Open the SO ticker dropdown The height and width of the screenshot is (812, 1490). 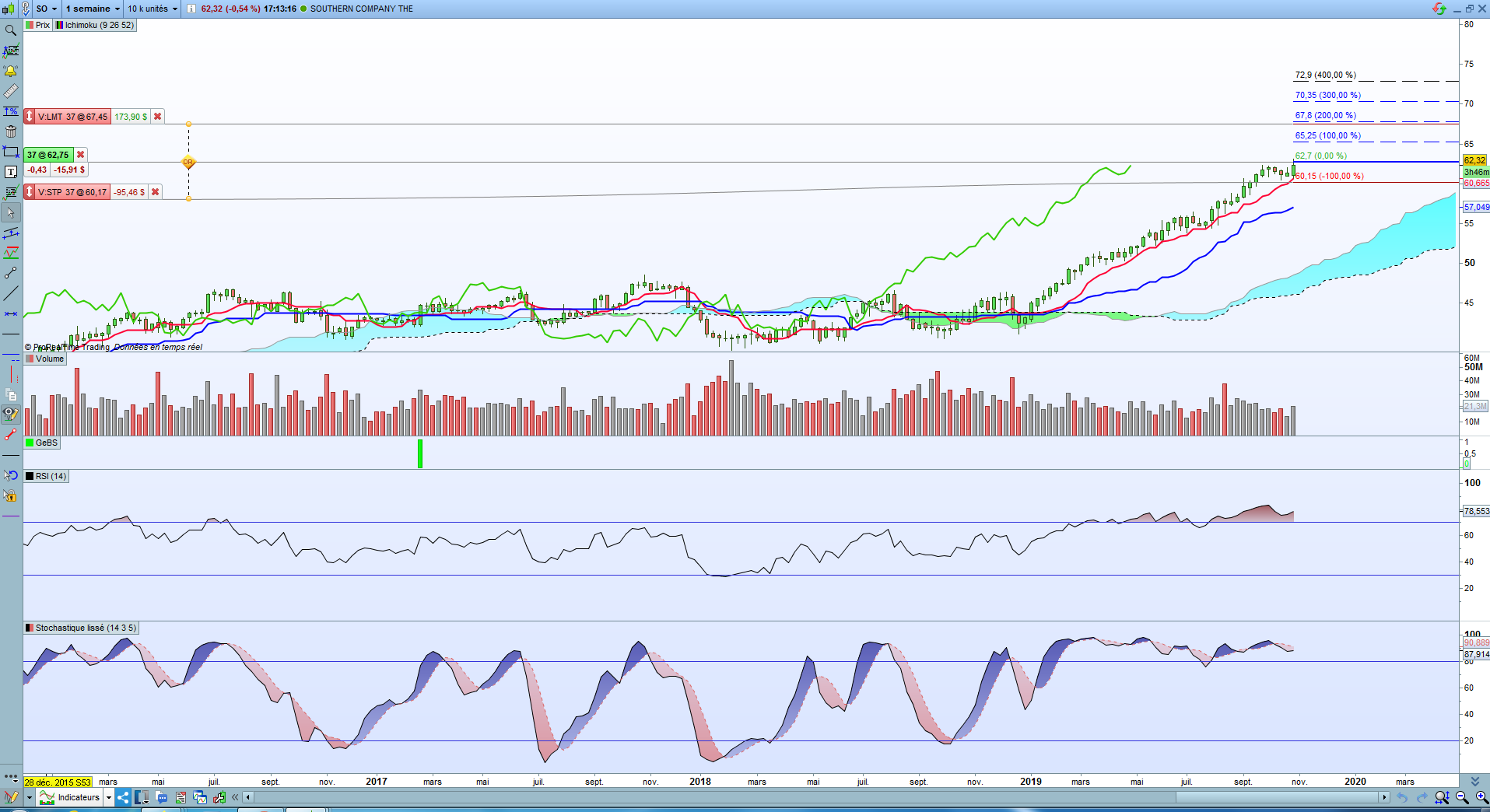click(47, 9)
